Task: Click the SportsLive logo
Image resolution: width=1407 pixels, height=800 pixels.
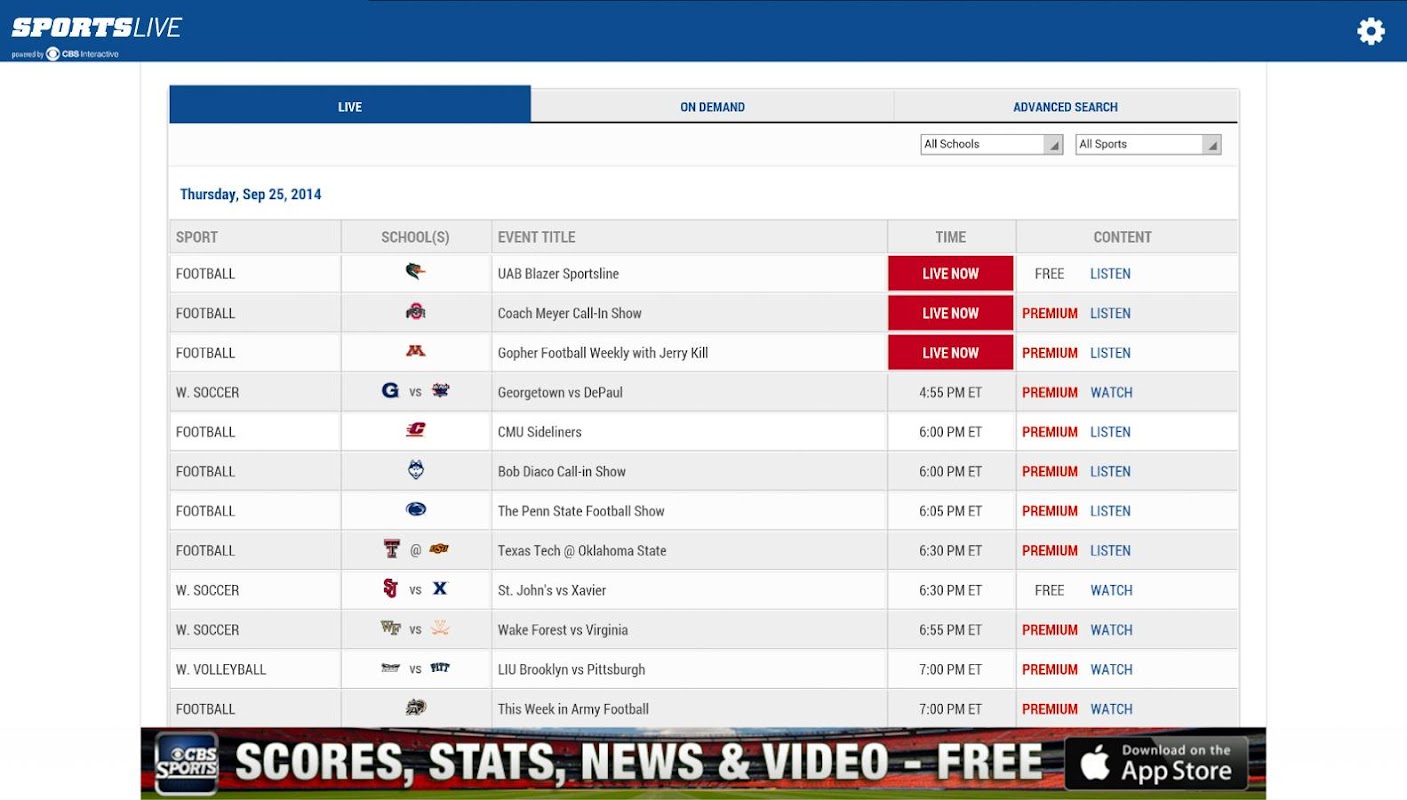Action: pos(96,28)
